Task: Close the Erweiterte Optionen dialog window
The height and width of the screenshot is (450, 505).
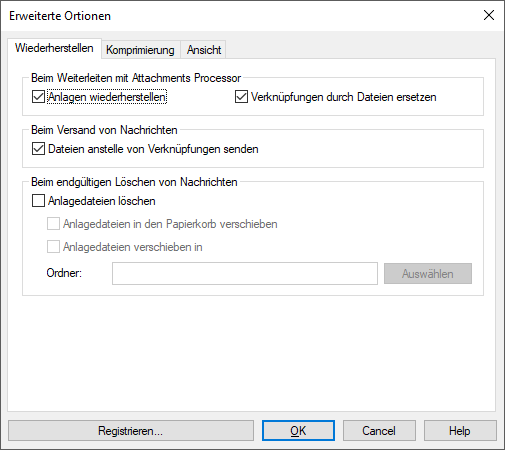Action: pyautogui.click(x=489, y=15)
